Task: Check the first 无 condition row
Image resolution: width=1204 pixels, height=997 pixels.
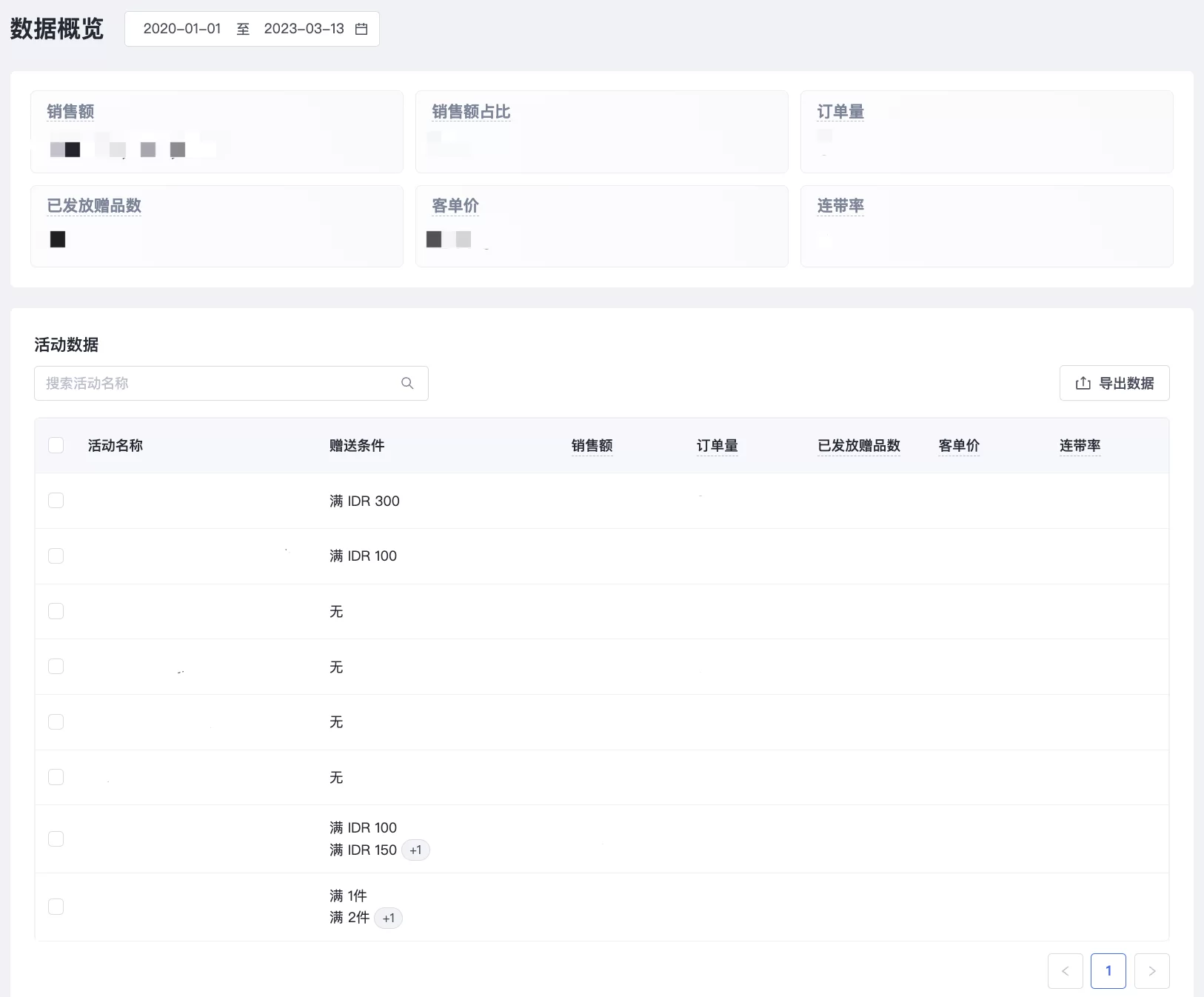Action: (56, 611)
